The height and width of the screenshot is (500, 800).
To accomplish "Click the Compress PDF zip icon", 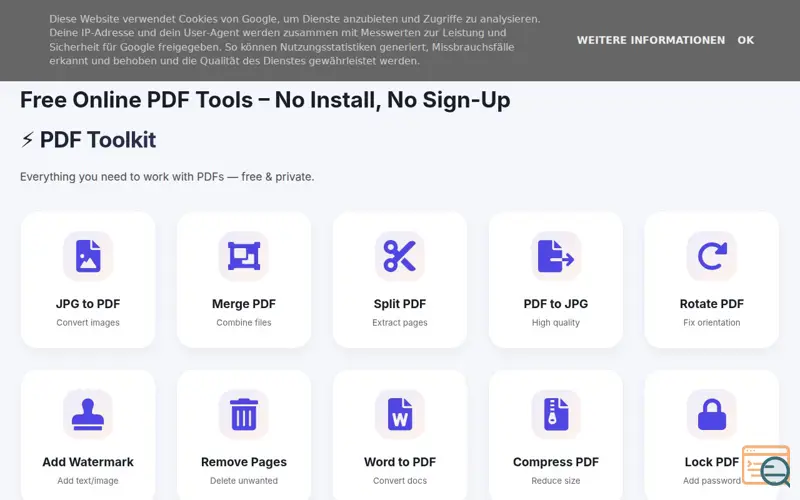I will click(x=556, y=414).
